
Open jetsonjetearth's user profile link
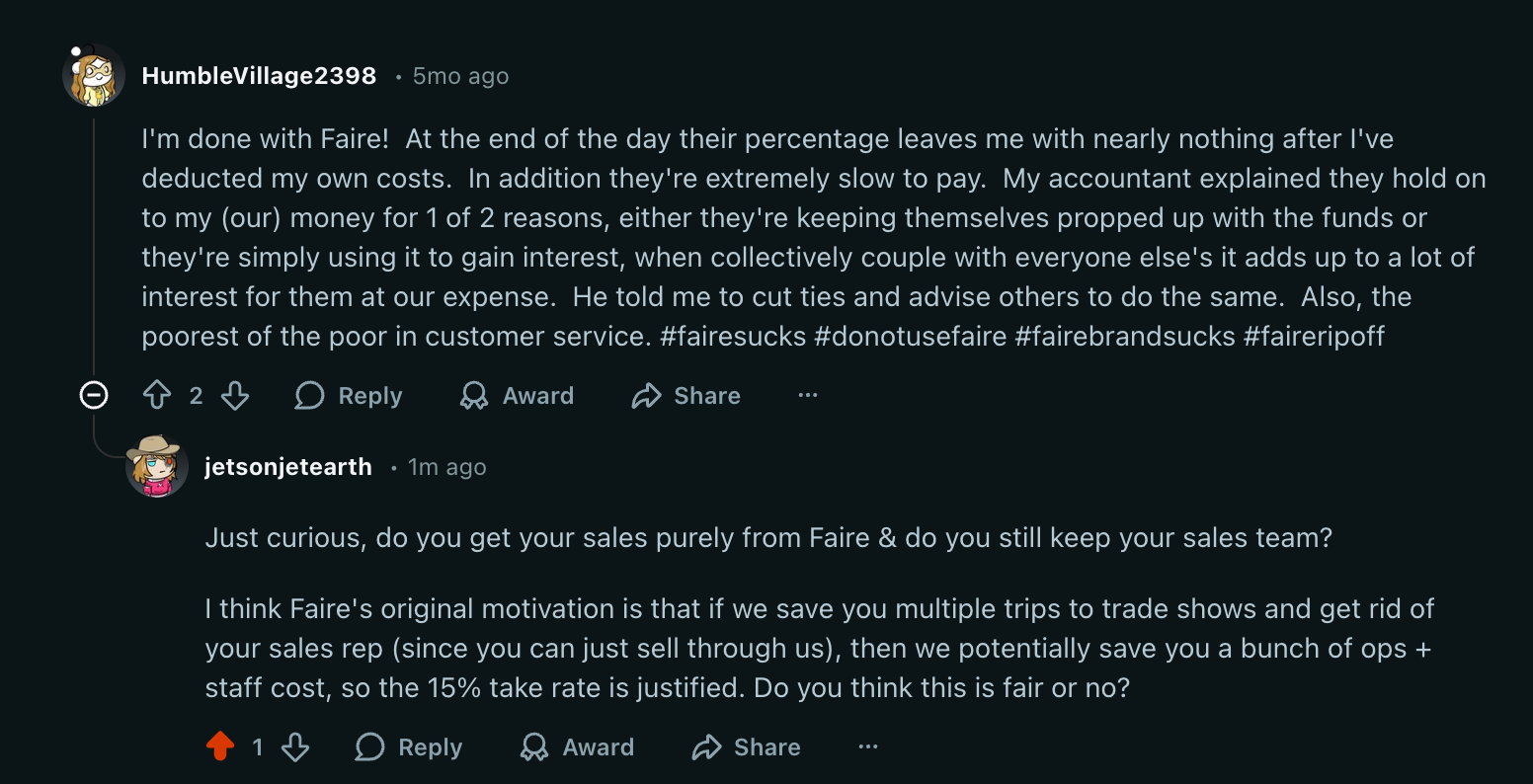click(x=288, y=467)
